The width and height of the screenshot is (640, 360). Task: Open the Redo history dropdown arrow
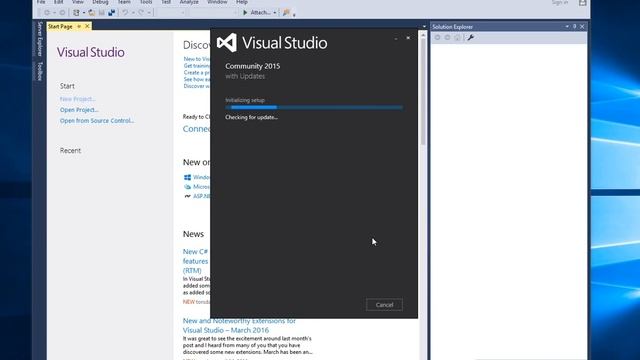click(x=149, y=13)
